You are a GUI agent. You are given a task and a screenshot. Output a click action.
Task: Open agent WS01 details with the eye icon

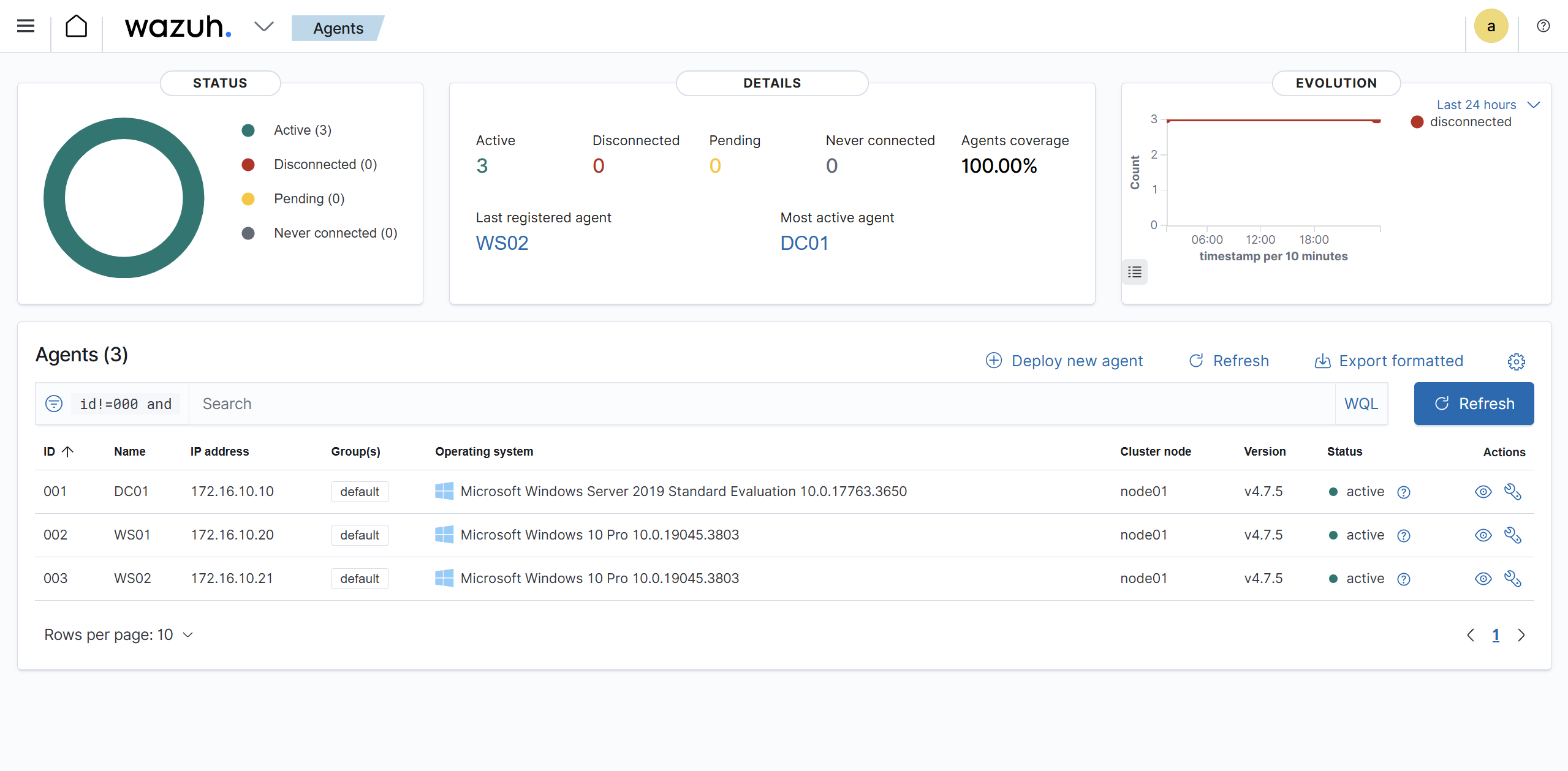tap(1483, 535)
